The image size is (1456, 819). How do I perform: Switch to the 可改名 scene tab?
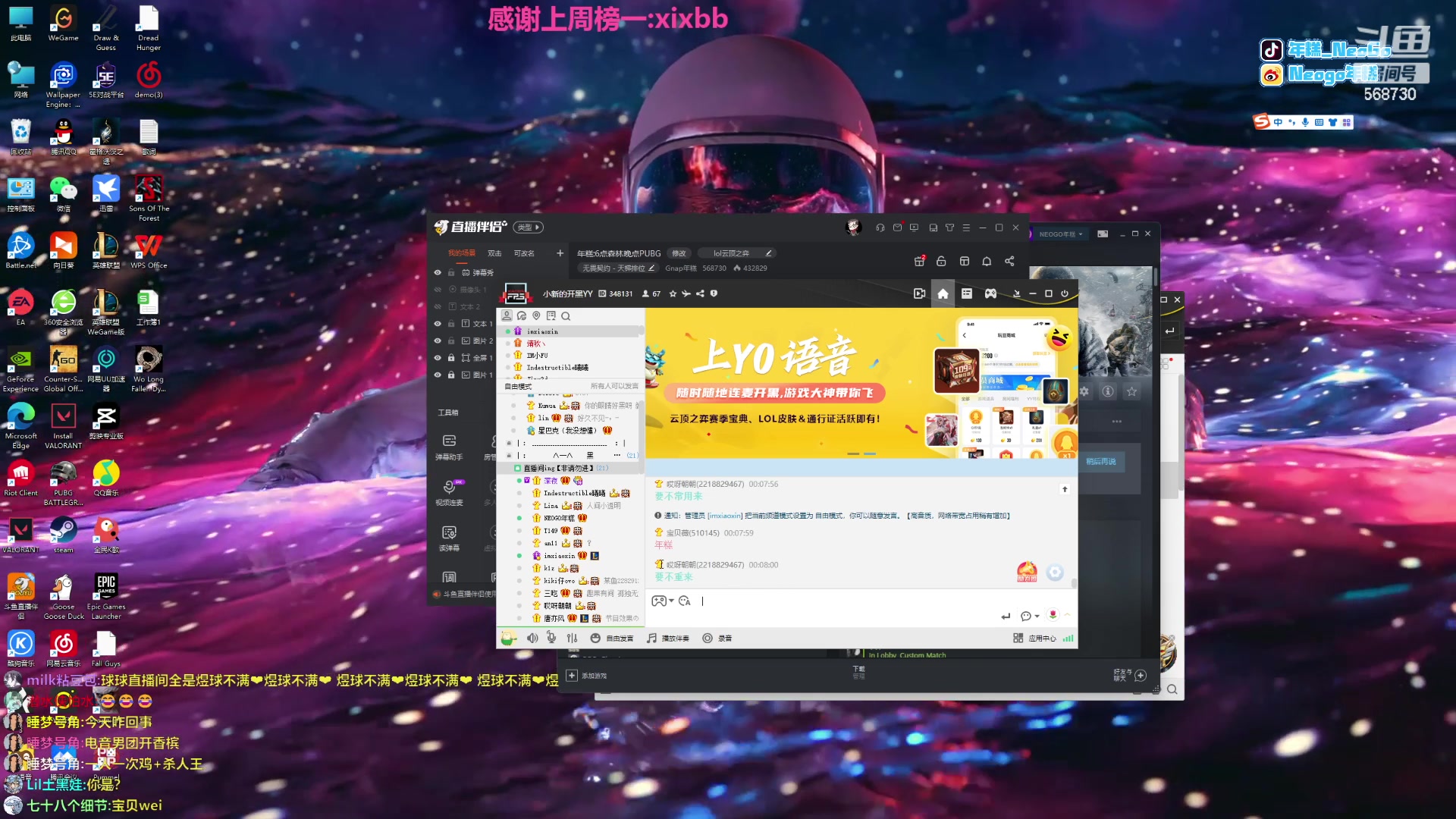pos(524,253)
